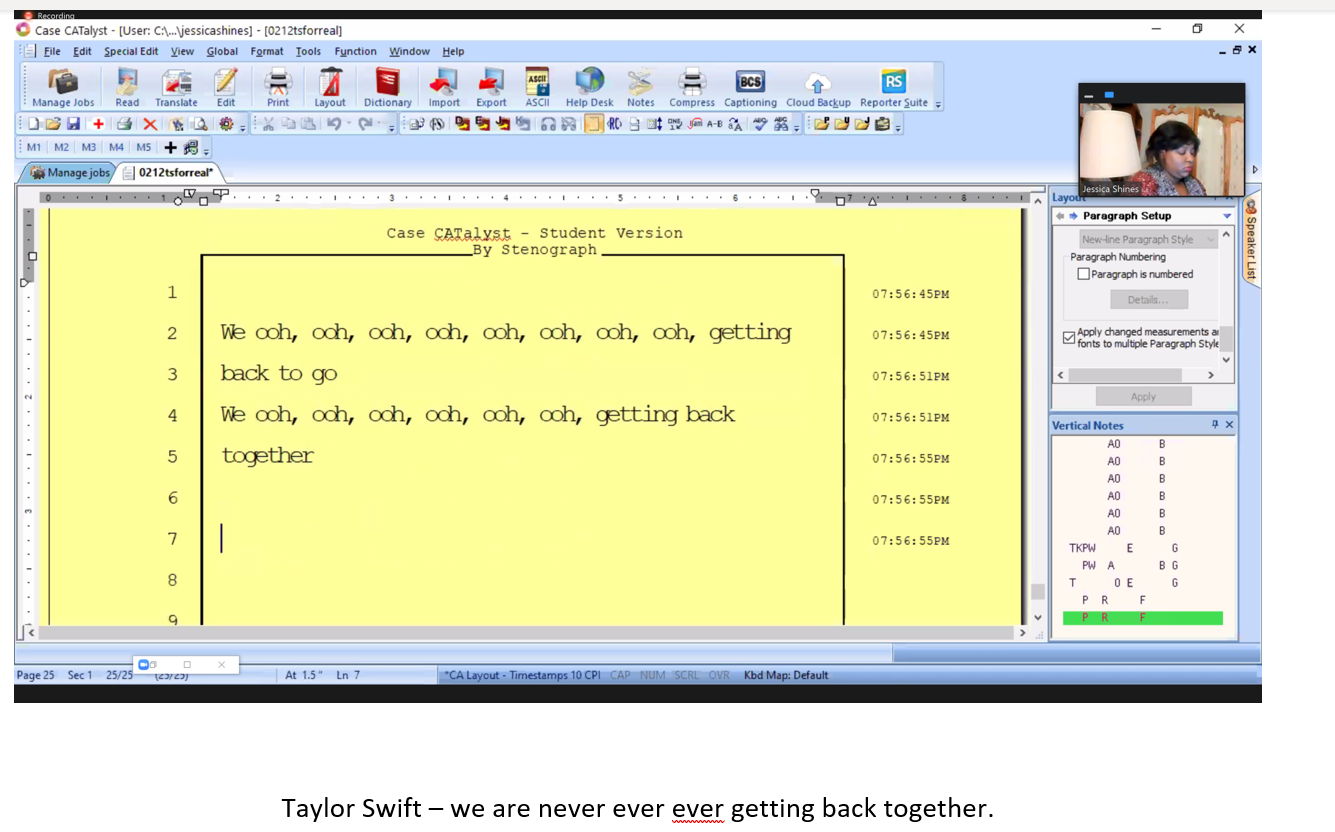Screen dimensions: 1335x832
Task: Click the Edit pencil toolbar icon
Action: pyautogui.click(x=226, y=88)
